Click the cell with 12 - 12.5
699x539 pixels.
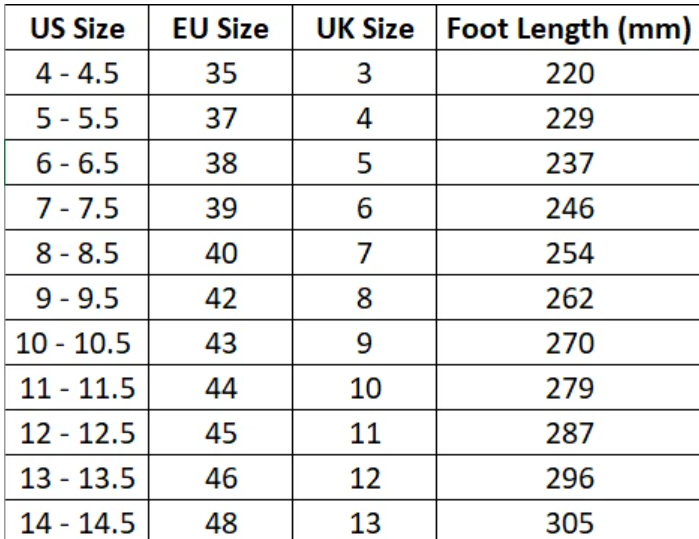(x=77, y=432)
